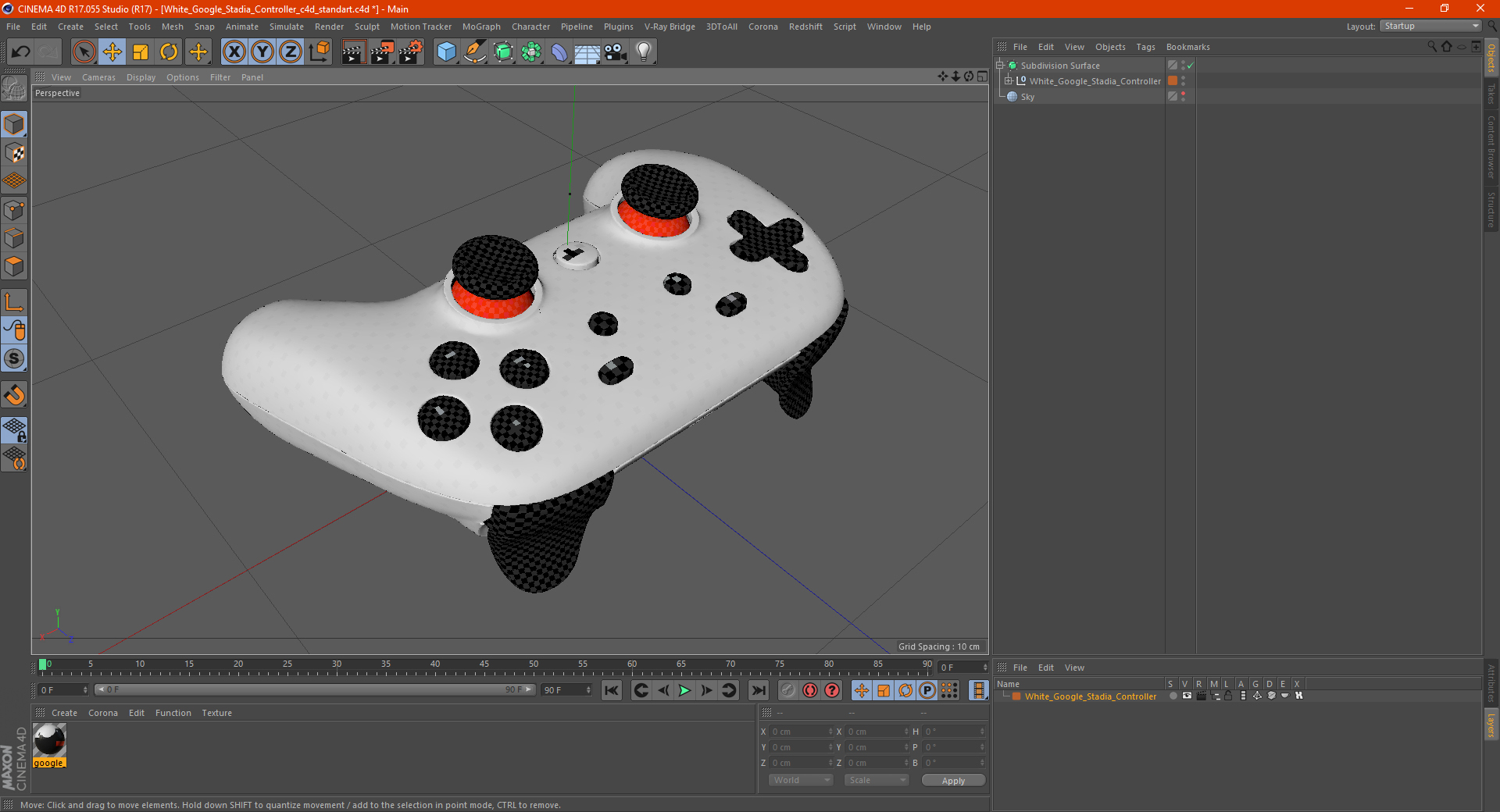Open the Render menu

point(329,27)
